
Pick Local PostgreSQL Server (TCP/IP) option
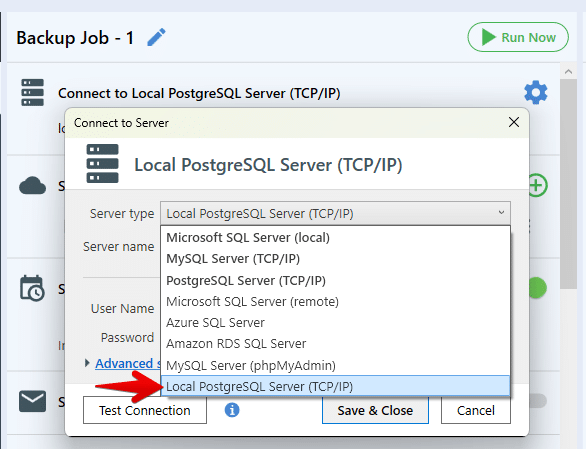(335, 386)
